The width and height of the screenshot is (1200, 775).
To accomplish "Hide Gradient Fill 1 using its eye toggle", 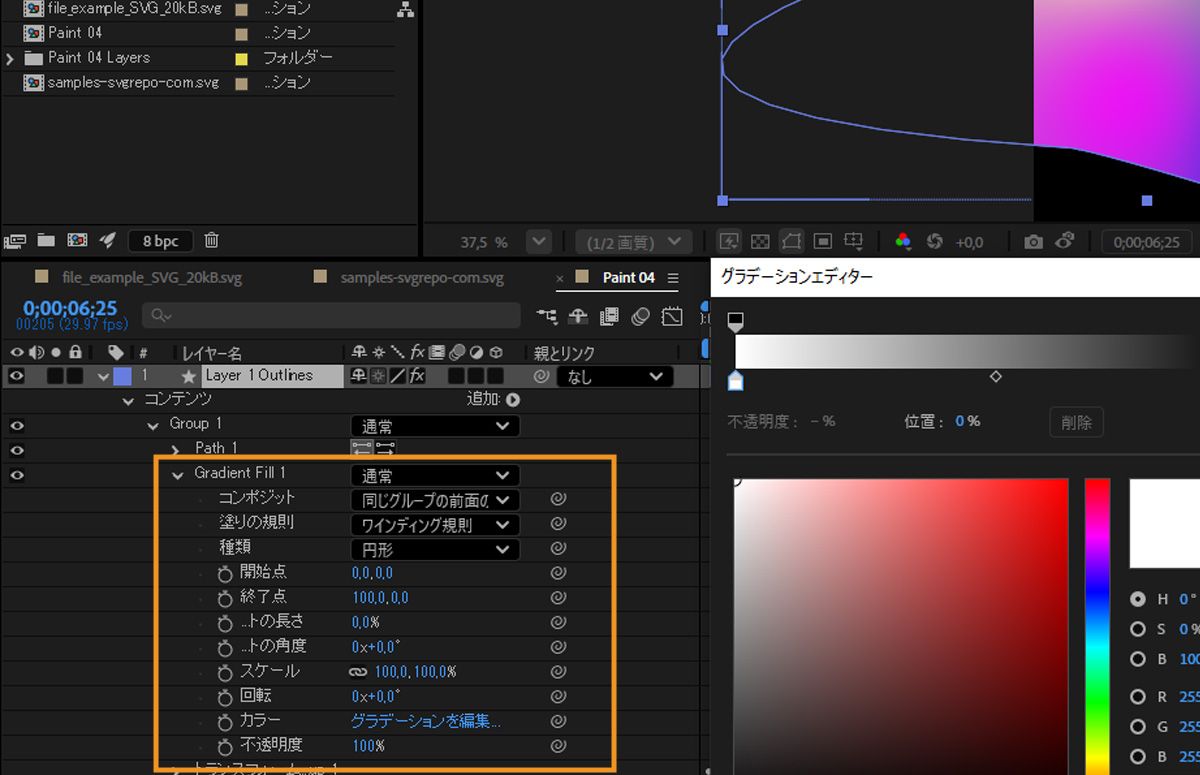I will 16,475.
